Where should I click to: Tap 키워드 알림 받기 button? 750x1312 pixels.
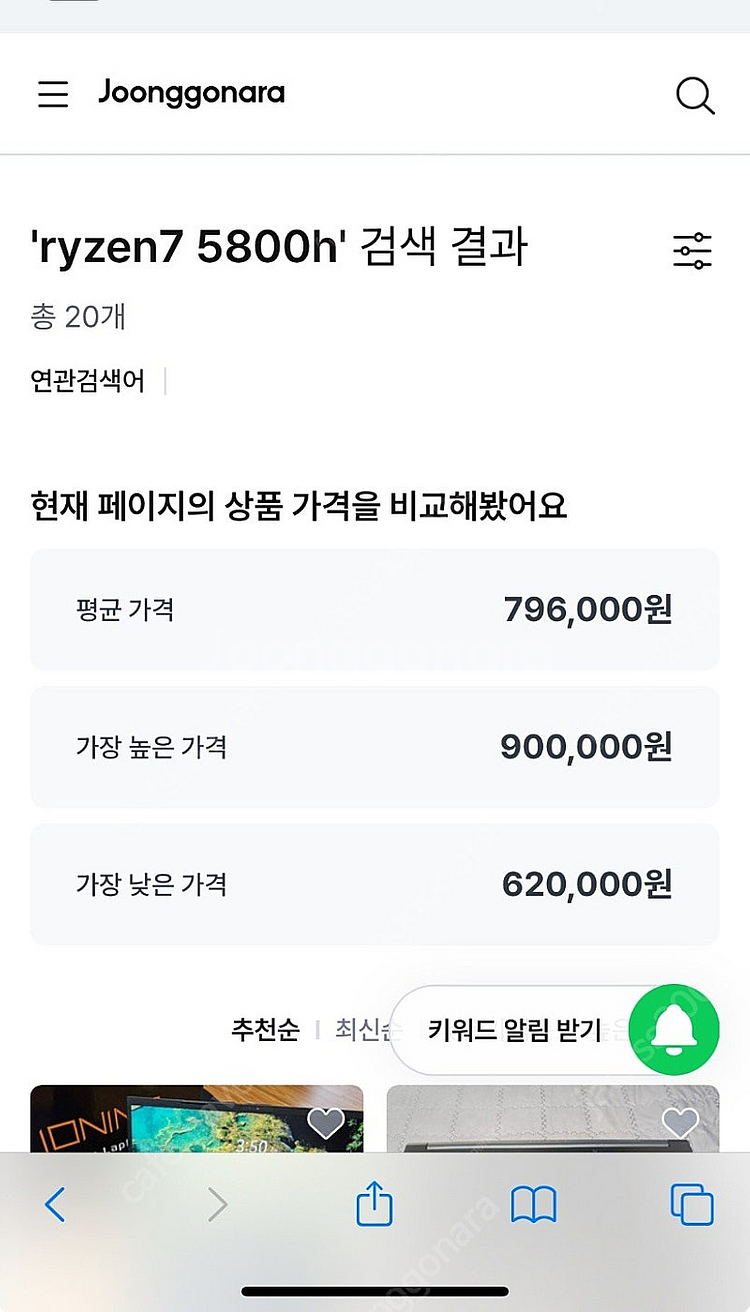[x=514, y=1030]
